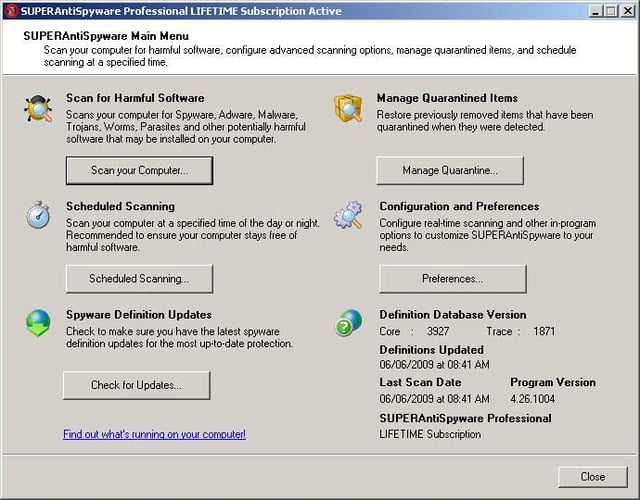Click the SUPERAntiSpyware Main Menu title
The image size is (640, 500).
[x=106, y=36]
